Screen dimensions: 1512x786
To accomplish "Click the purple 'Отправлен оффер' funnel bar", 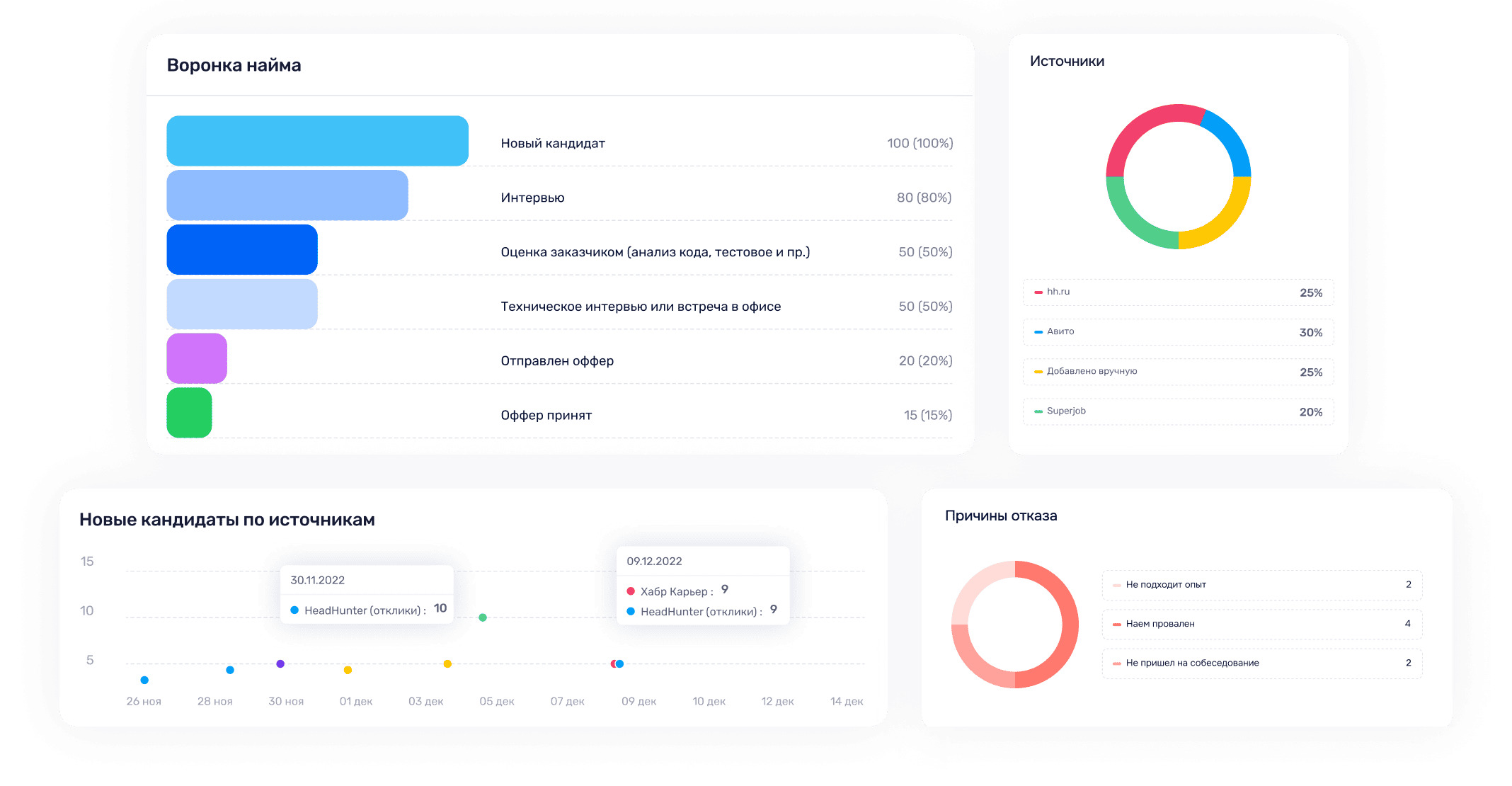I will (197, 358).
